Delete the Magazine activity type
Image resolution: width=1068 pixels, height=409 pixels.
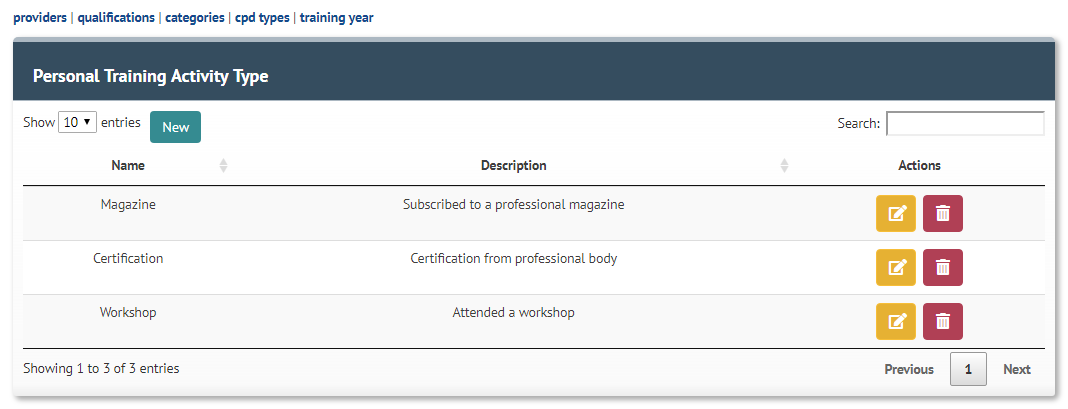[x=943, y=213]
